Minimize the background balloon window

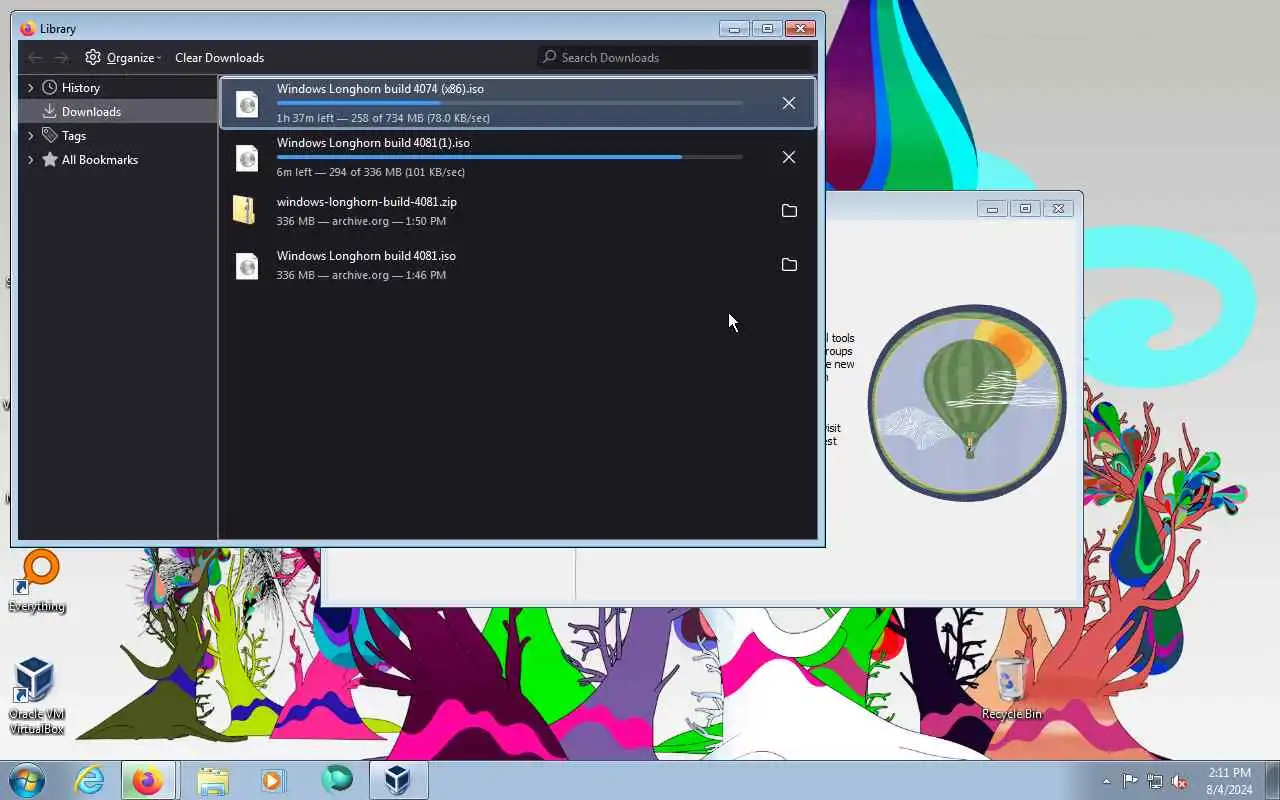point(992,208)
